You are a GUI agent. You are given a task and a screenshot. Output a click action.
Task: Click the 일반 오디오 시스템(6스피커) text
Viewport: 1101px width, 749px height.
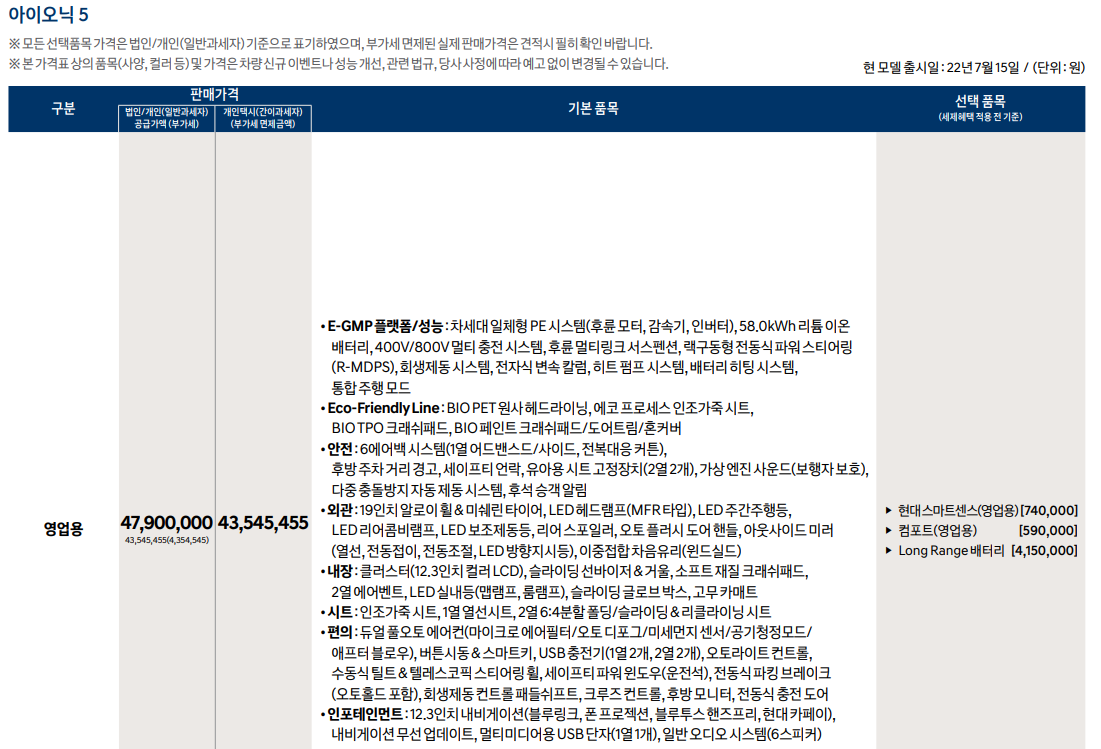(742, 734)
